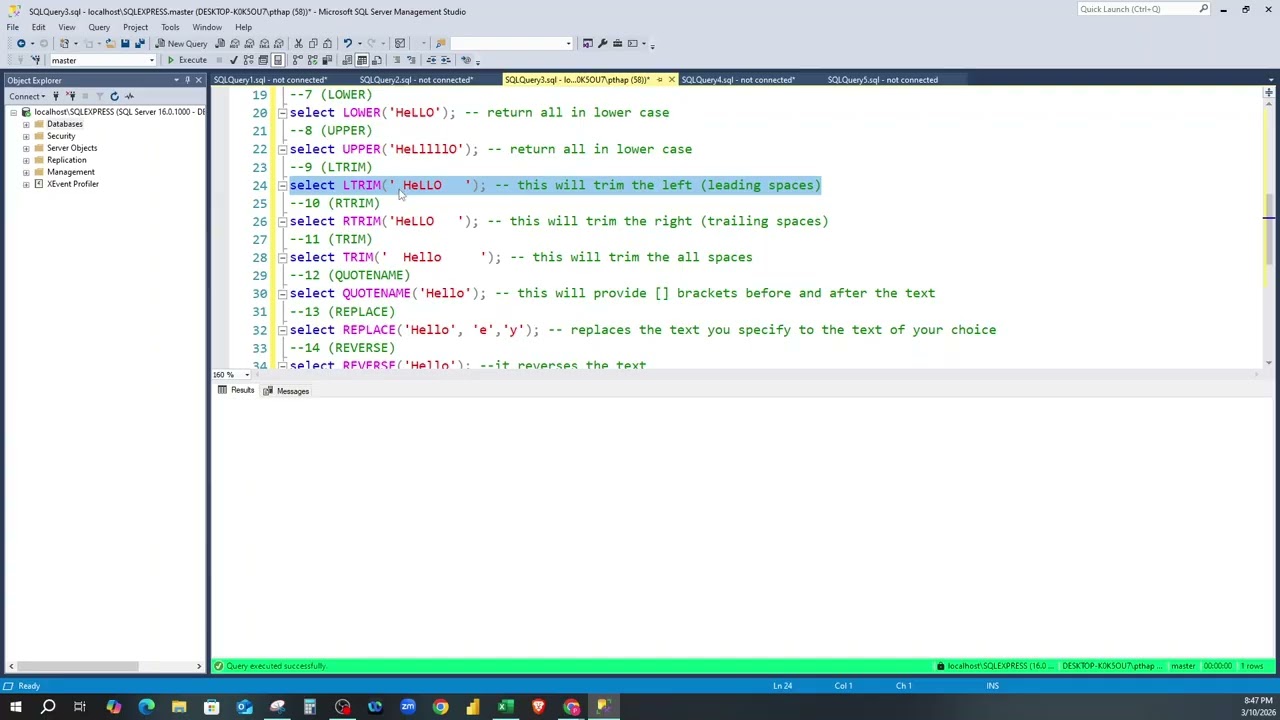The width and height of the screenshot is (1280, 720).
Task: Click the Windows Start button
Action: coord(15,708)
